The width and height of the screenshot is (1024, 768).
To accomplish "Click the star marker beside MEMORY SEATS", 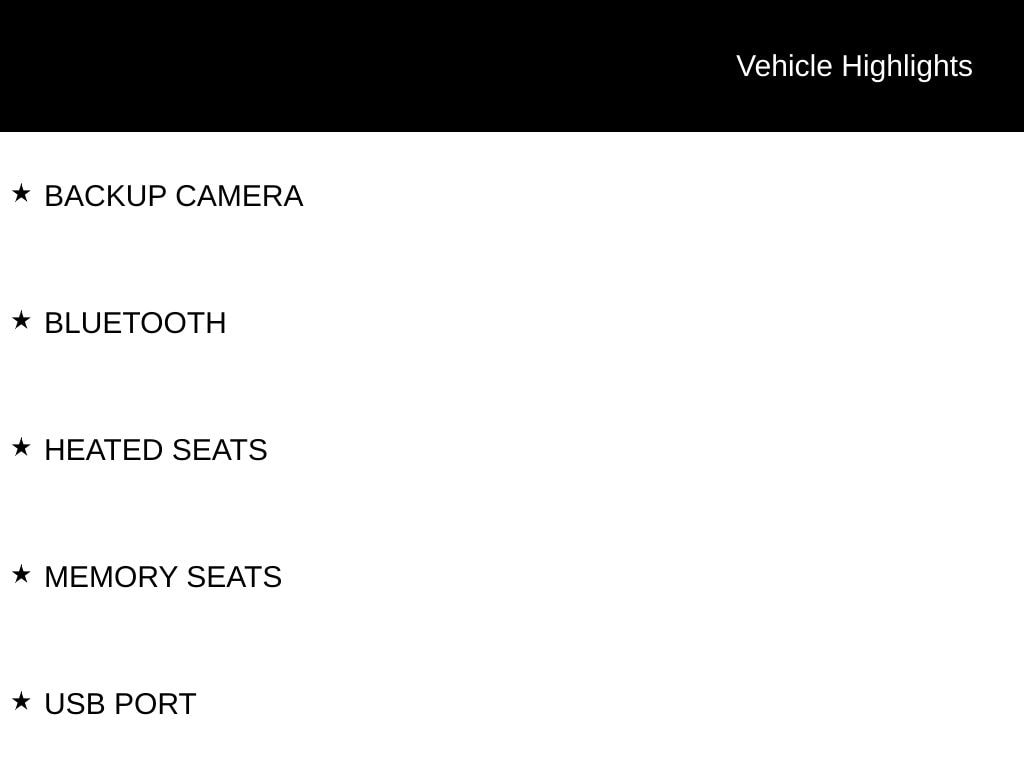I will click(x=22, y=575).
